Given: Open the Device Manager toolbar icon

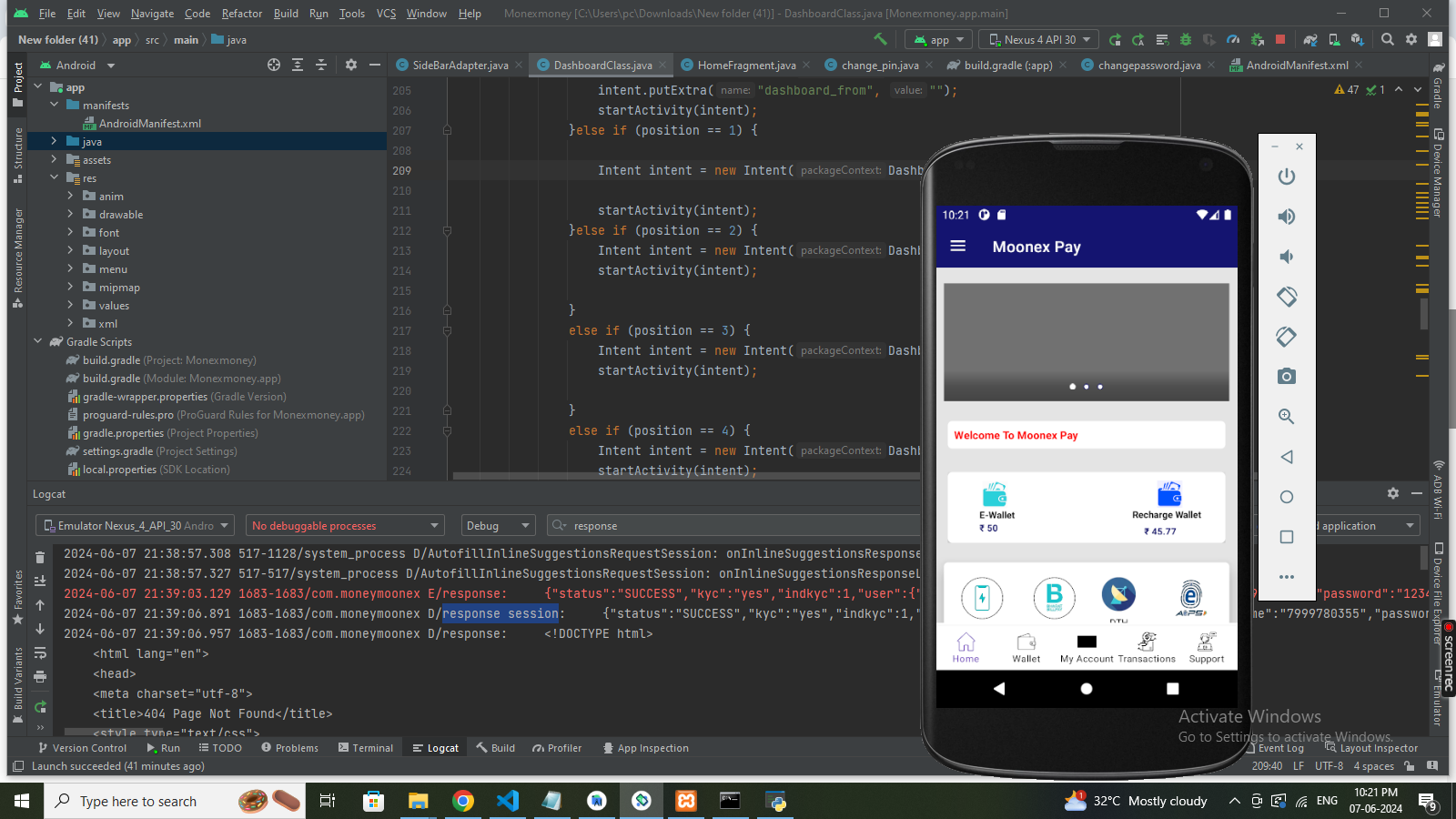Looking at the screenshot, I should pos(1334,39).
